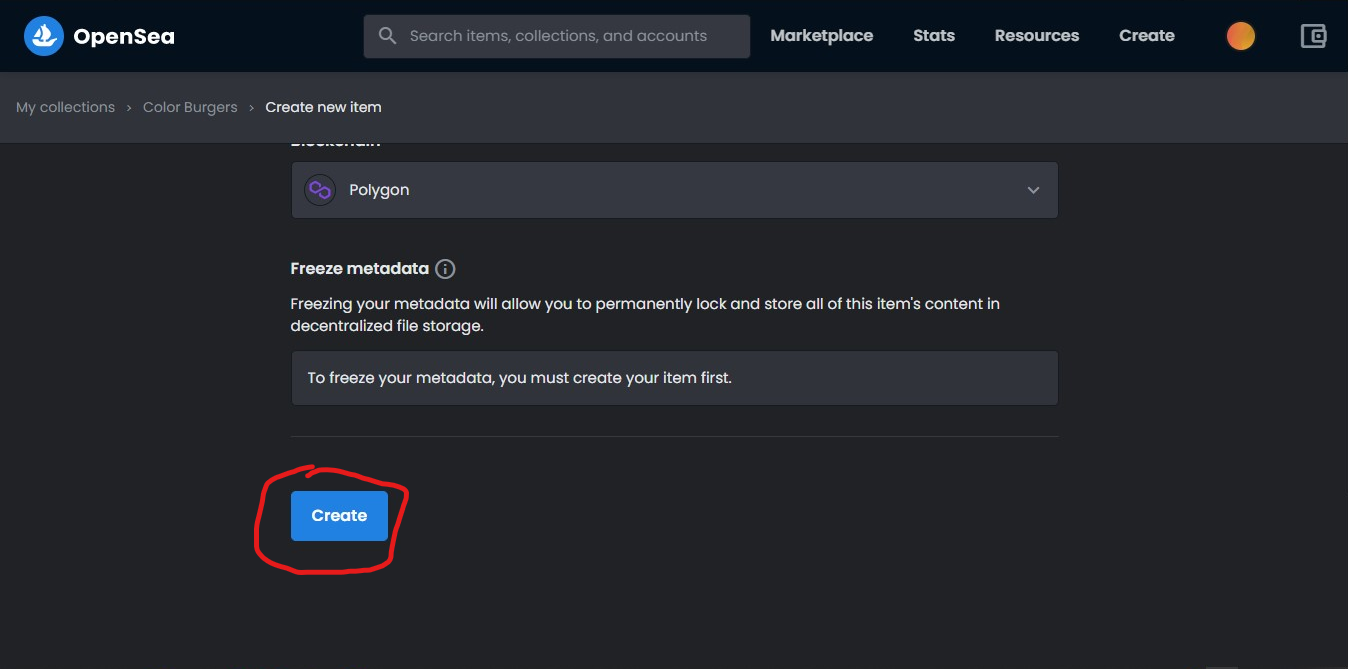Open the Resources menu
Viewport: 1348px width, 669px height.
click(x=1037, y=36)
